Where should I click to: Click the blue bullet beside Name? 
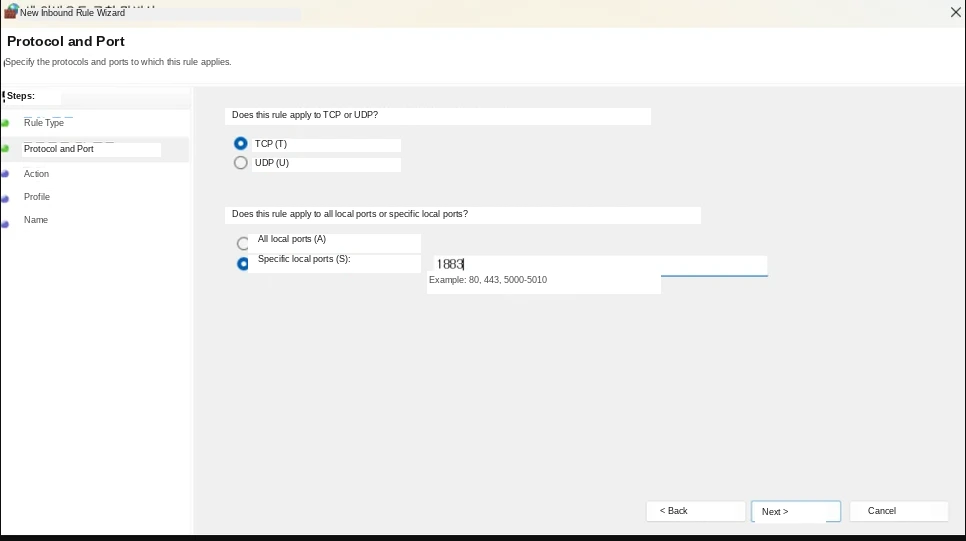coord(6,224)
